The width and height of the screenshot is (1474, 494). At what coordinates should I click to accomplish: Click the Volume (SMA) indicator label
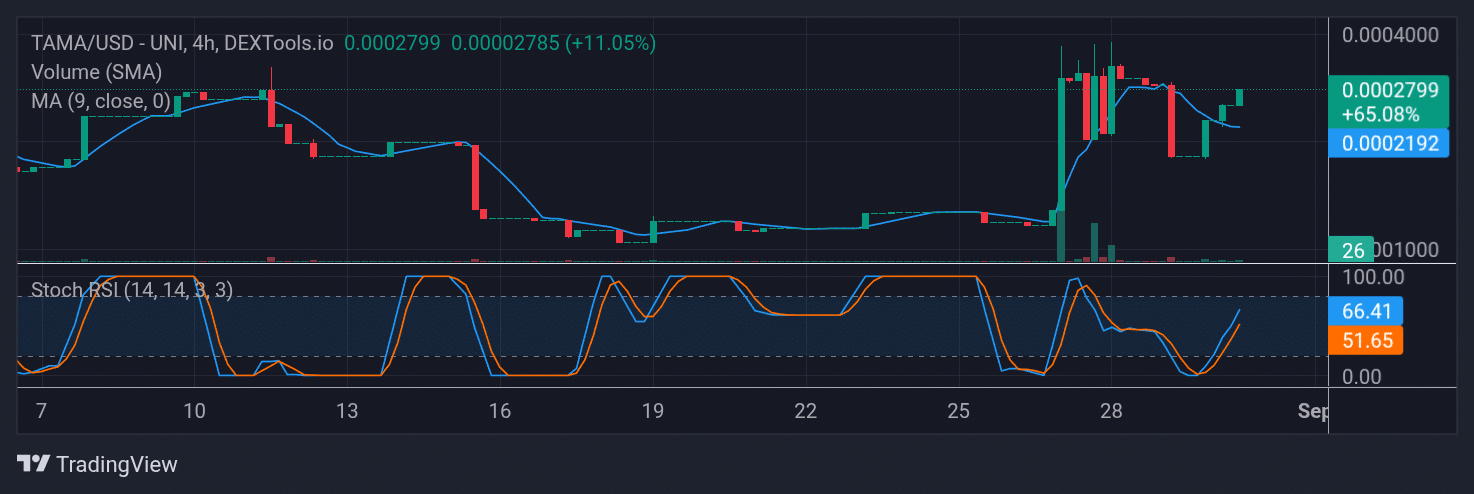[97, 72]
